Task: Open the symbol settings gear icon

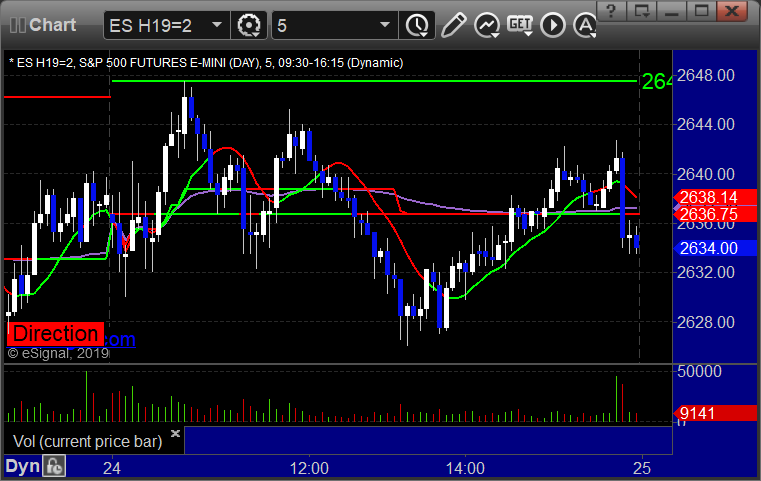Action: [x=249, y=25]
